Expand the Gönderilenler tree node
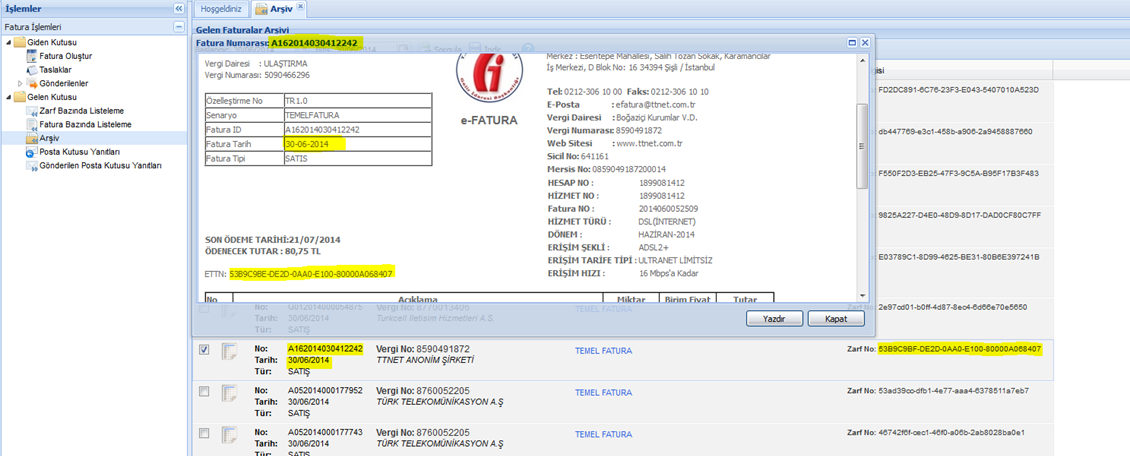This screenshot has height=456, width=1130. coord(21,83)
